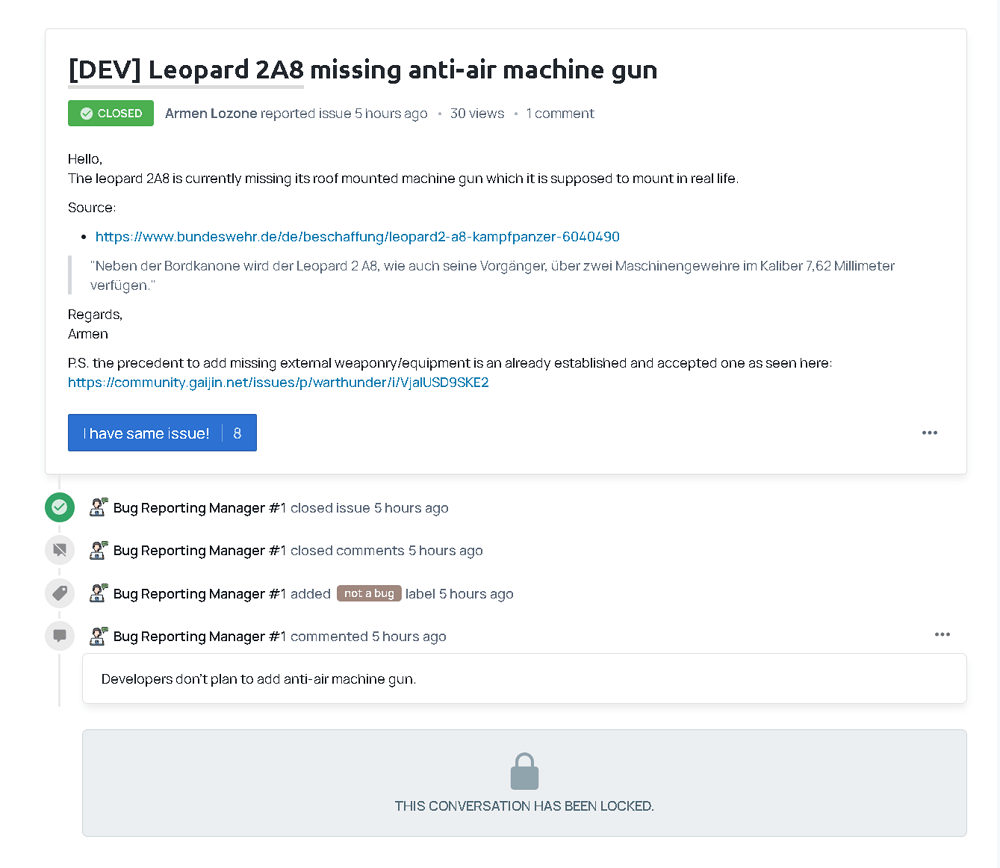
Task: Click Bug Reporting Manager avatar beside commented entry
Action: coord(98,636)
